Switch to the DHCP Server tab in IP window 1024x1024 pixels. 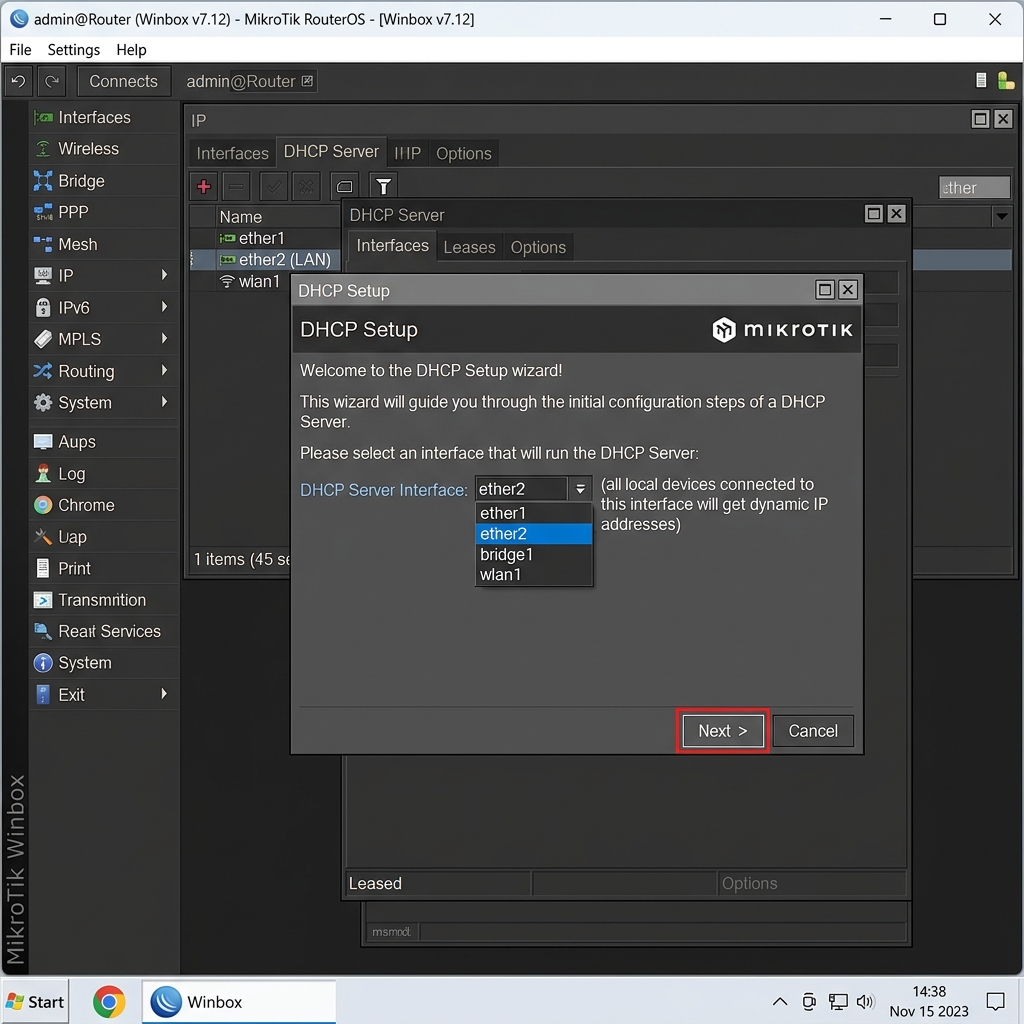pyautogui.click(x=331, y=152)
